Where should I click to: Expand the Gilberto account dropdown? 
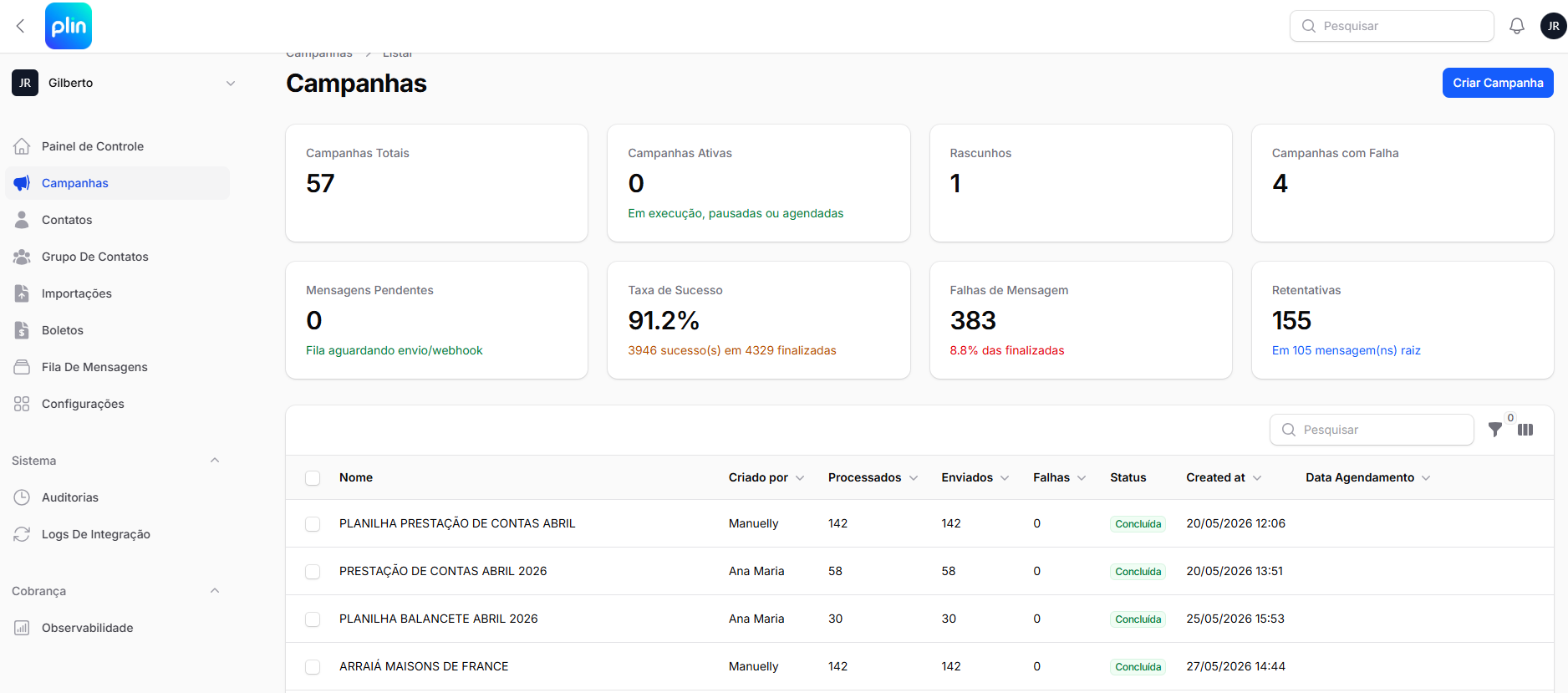pos(231,83)
